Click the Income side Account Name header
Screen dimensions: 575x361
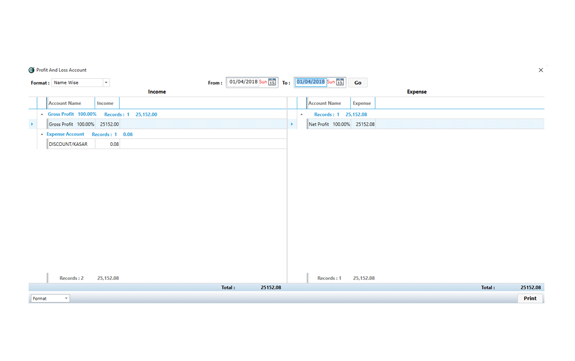pos(71,103)
